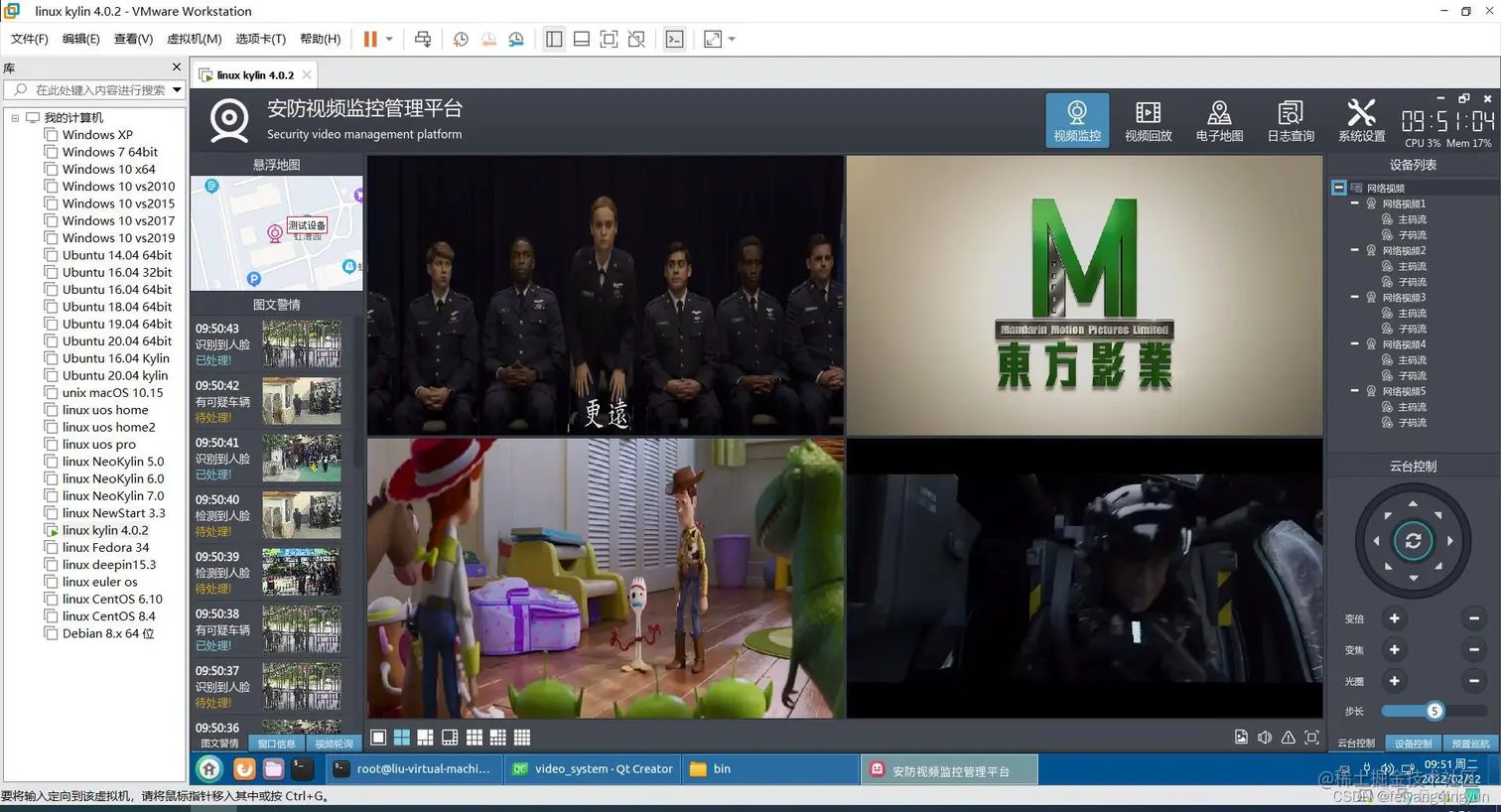Switch to the 设备控制 tab
This screenshot has width=1501, height=812.
[x=1413, y=744]
